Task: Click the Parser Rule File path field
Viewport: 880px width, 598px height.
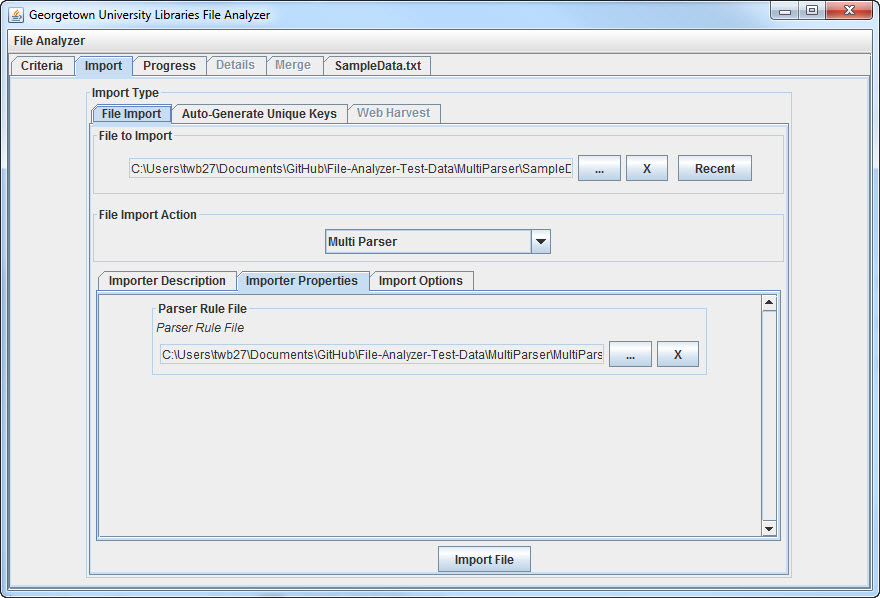Action: (x=382, y=355)
